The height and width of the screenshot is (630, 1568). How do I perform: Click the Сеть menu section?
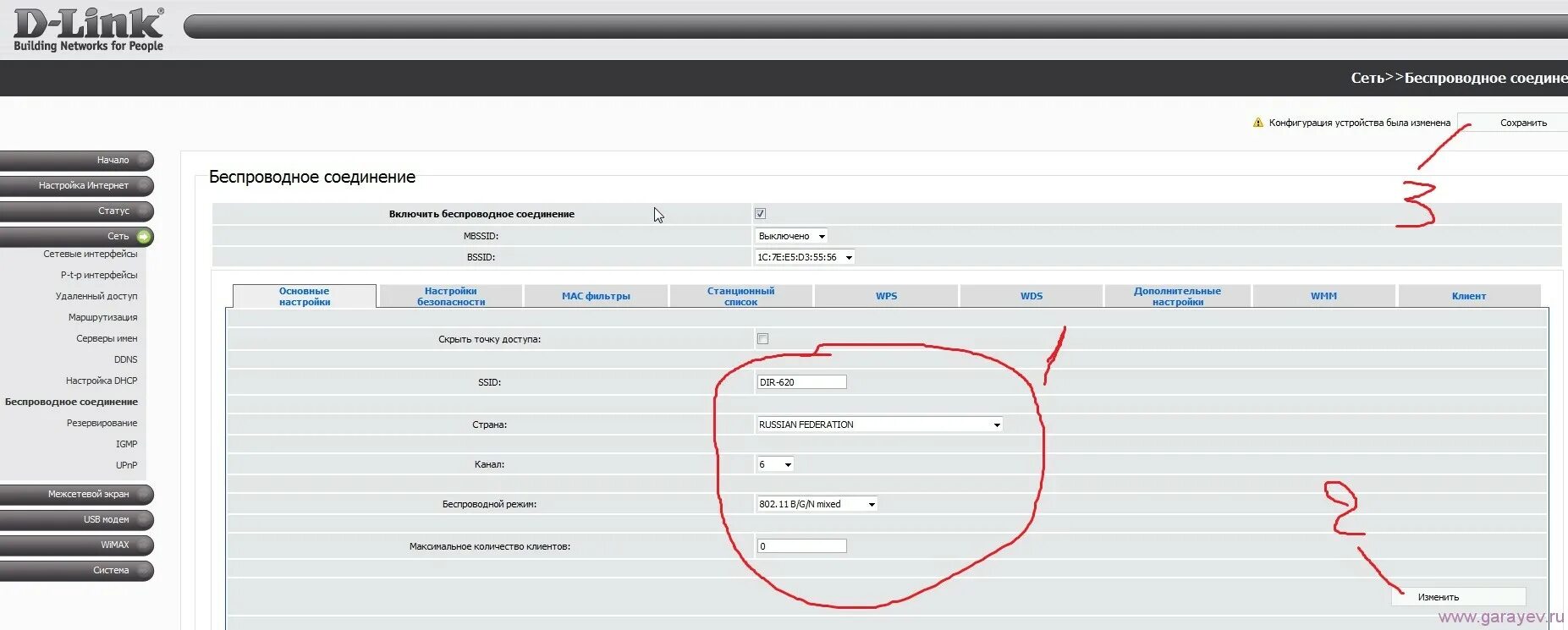[x=76, y=236]
